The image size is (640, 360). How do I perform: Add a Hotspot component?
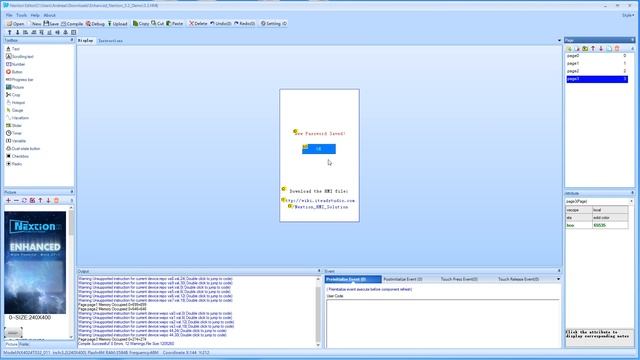click(x=16, y=102)
